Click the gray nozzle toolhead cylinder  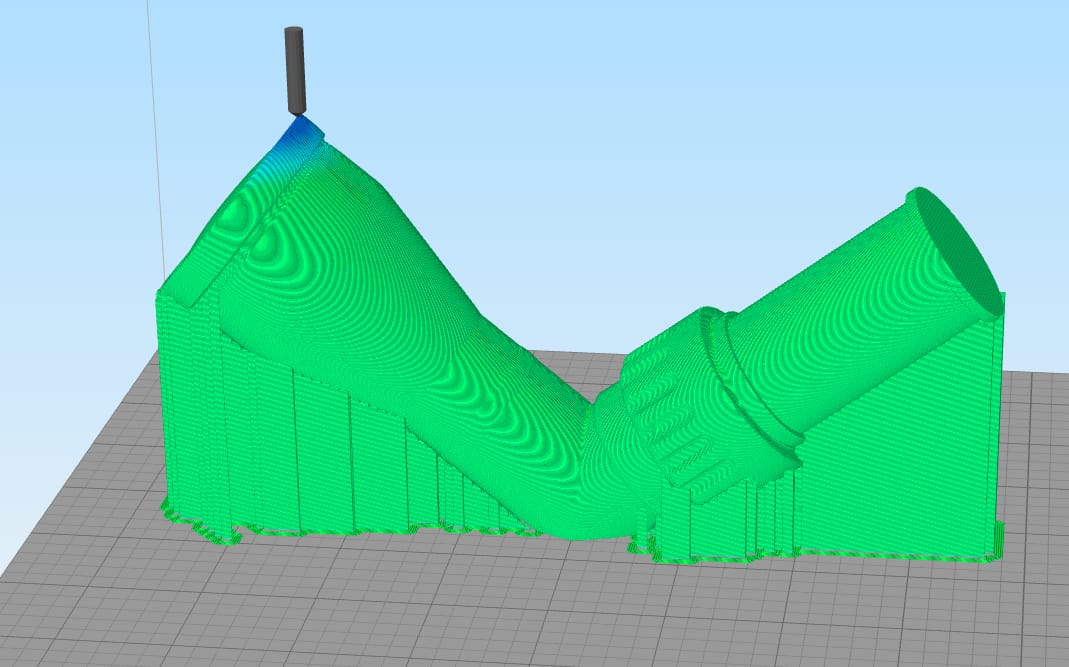click(295, 70)
